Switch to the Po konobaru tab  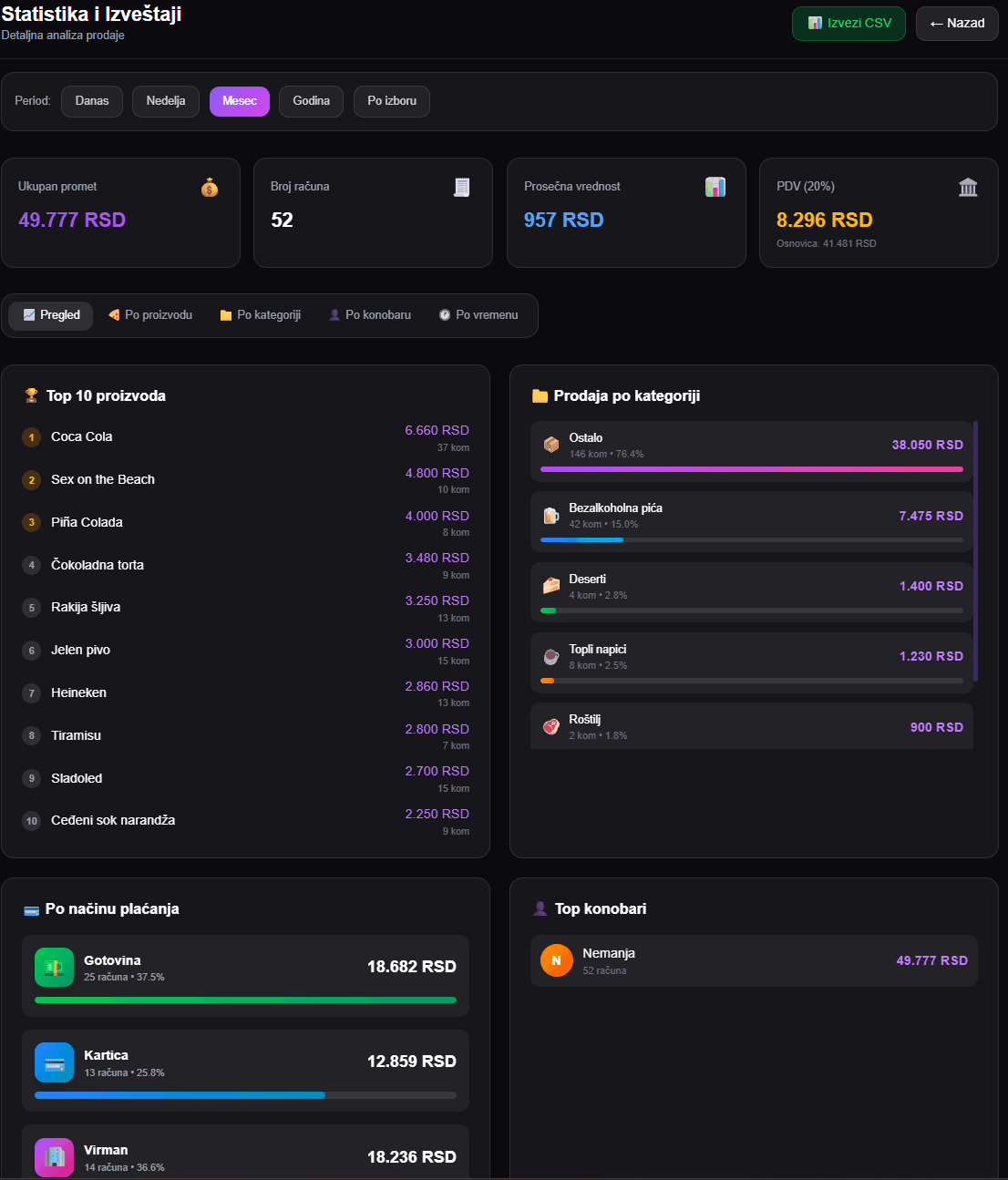tap(370, 315)
